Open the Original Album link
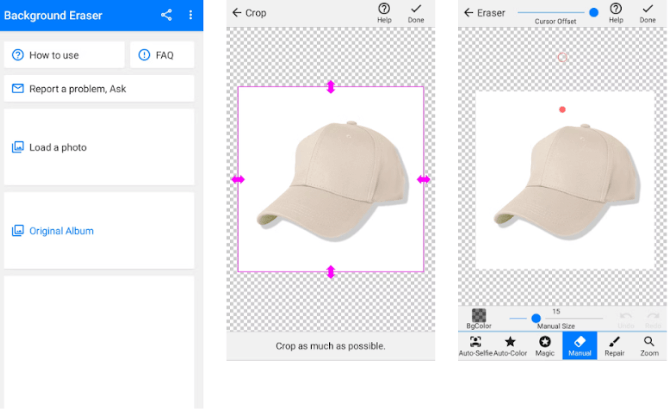 coord(98,231)
